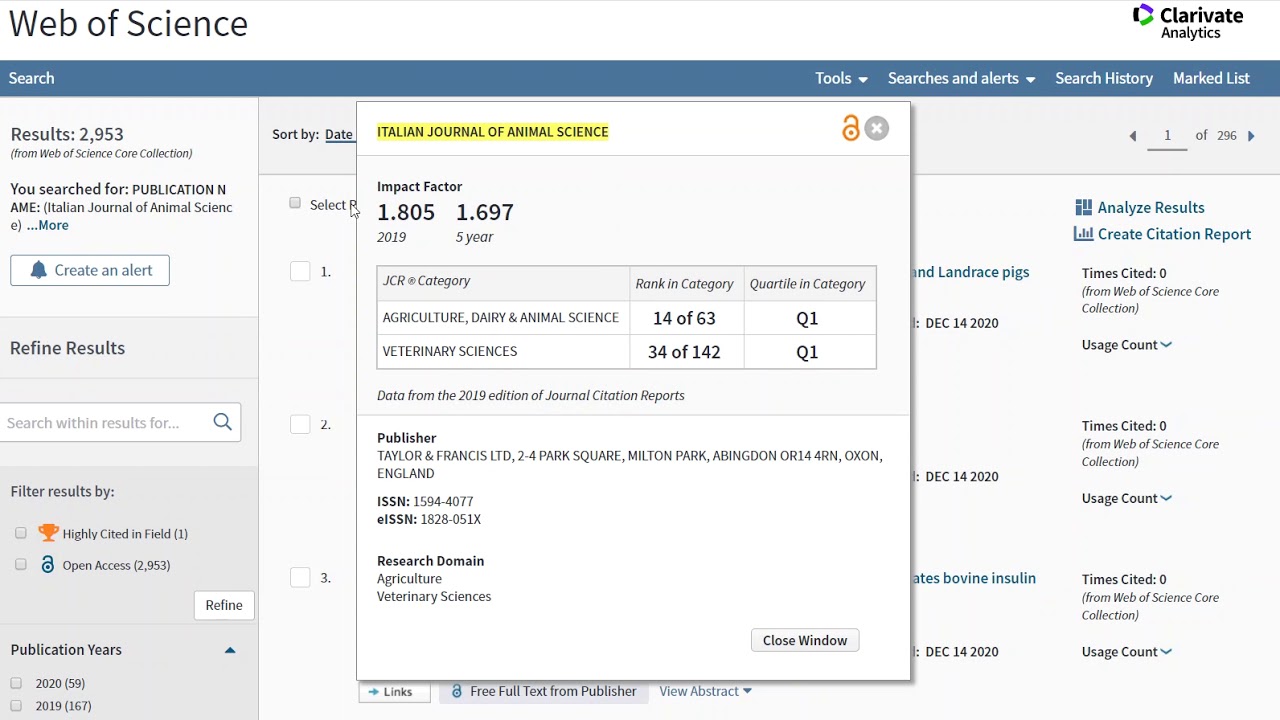
Task: Click the Create Citation Report chart icon
Action: tap(1083, 234)
